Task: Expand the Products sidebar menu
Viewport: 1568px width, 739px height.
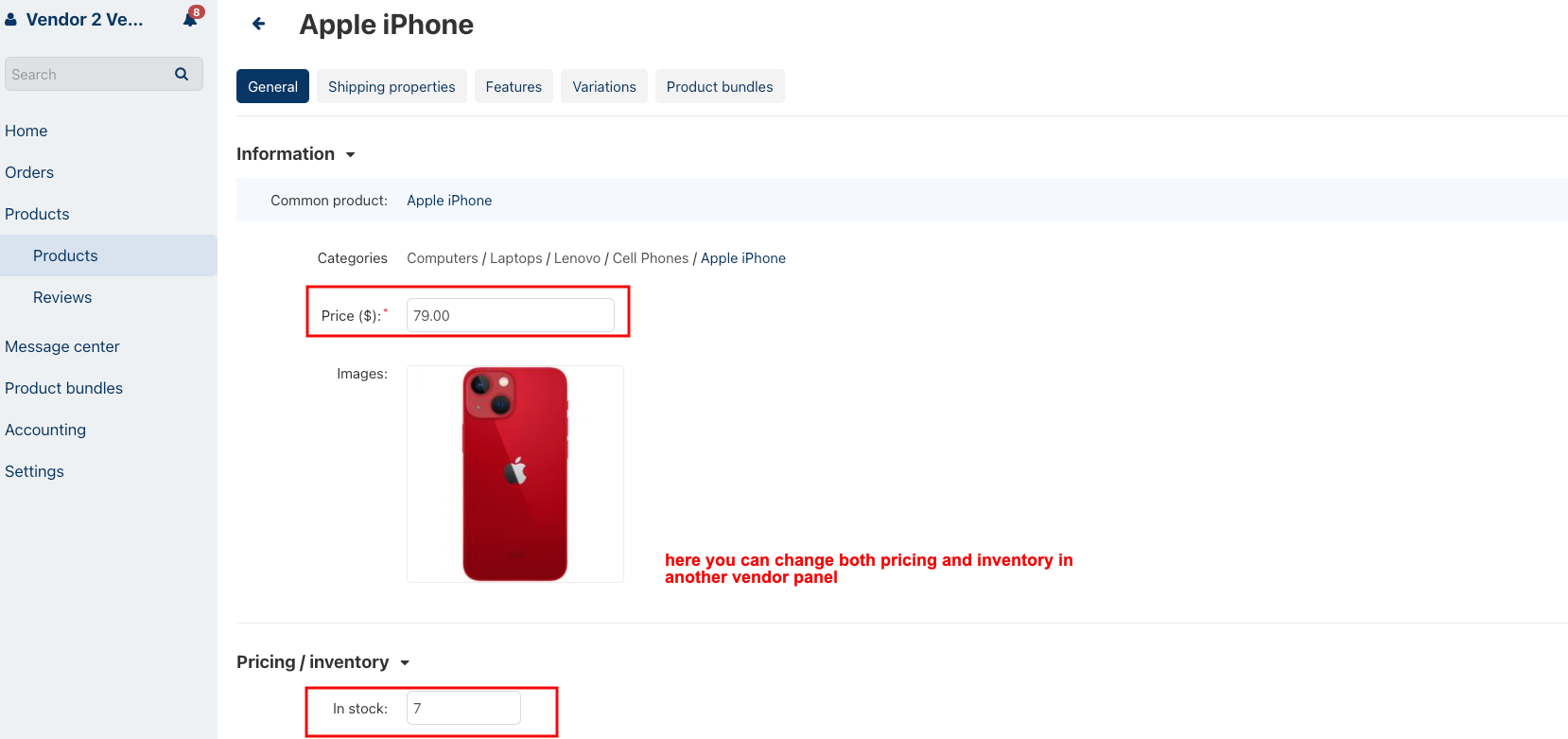Action: click(37, 214)
